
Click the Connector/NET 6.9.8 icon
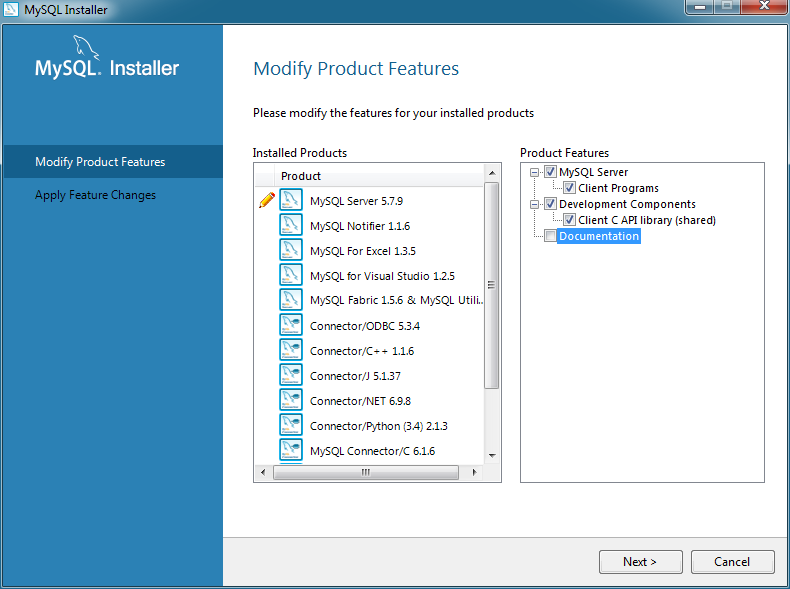[x=291, y=400]
